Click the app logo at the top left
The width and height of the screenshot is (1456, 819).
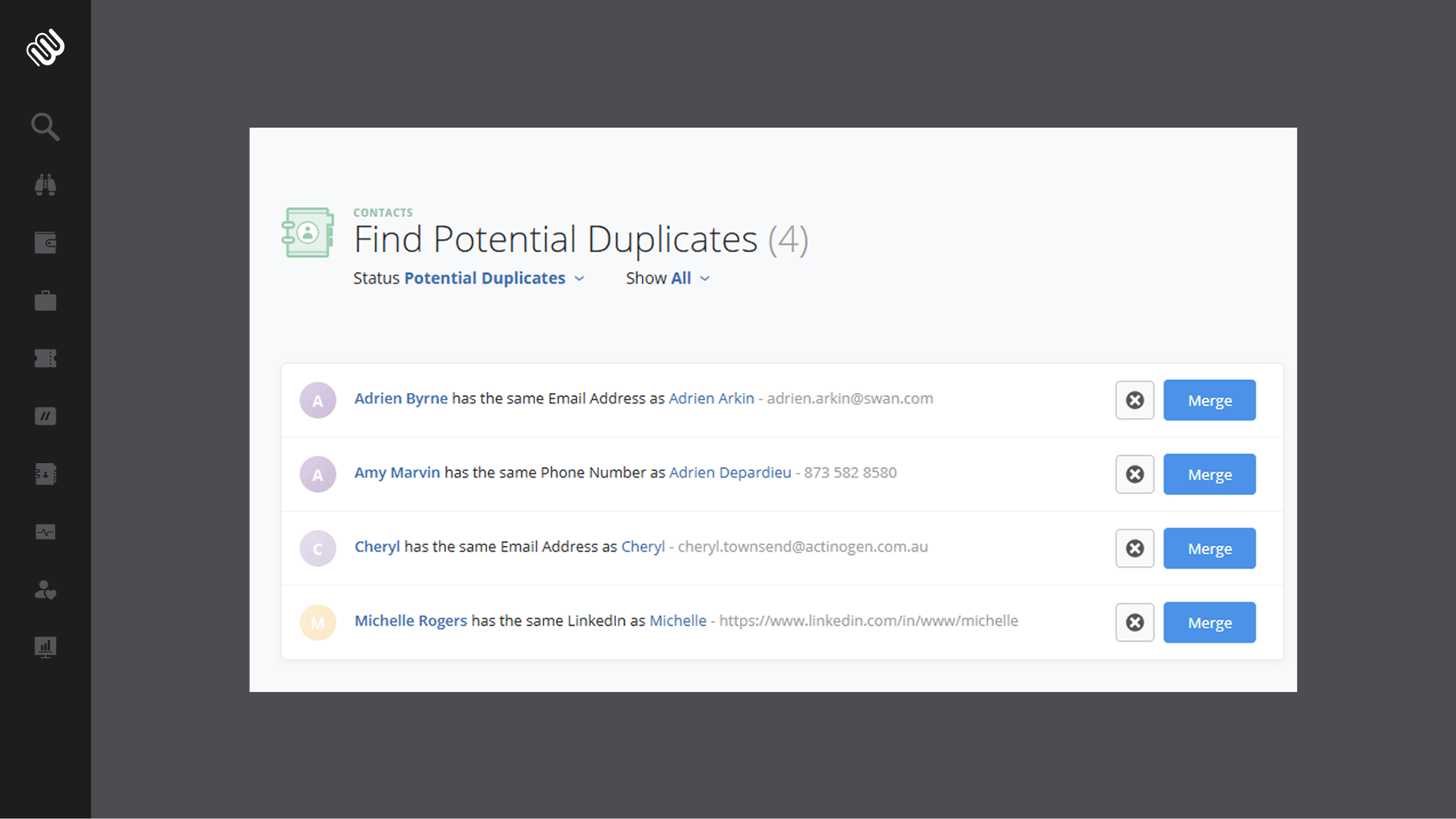(x=45, y=46)
